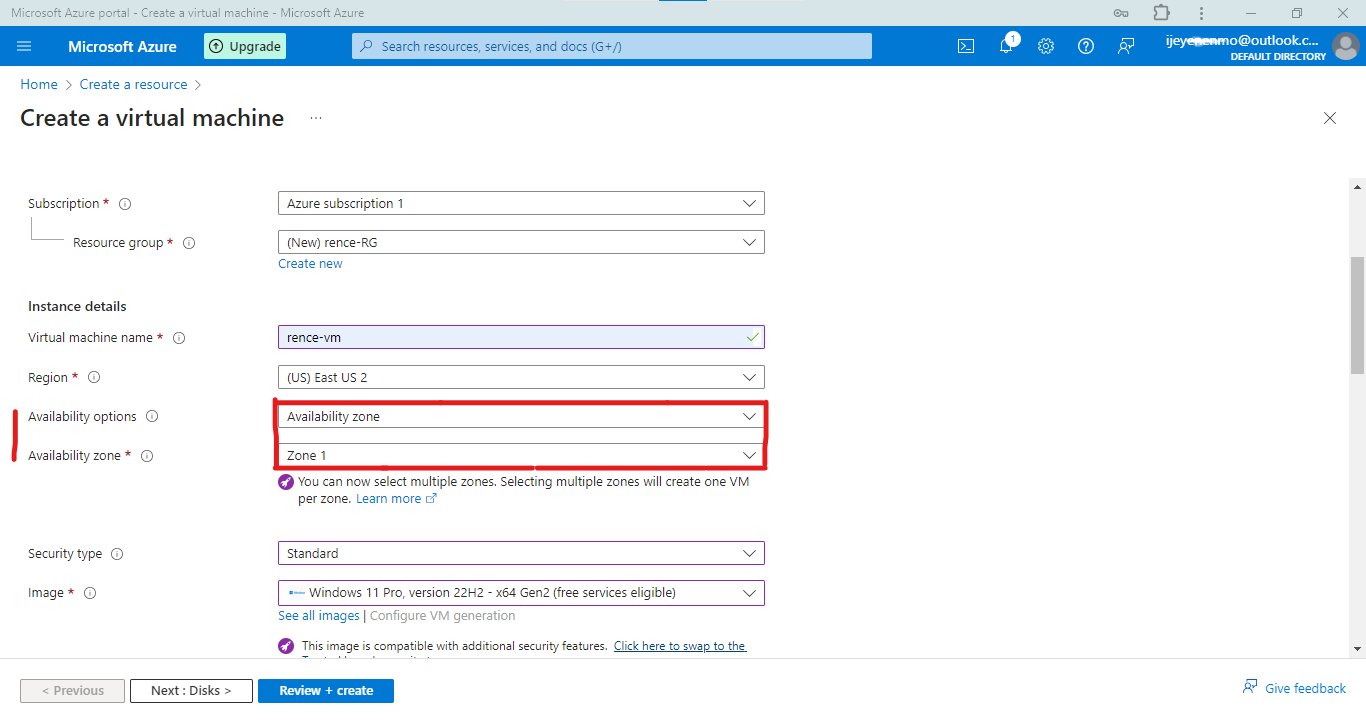
Task: Click the 'Virtual machine name' field label
Action: 90,338
